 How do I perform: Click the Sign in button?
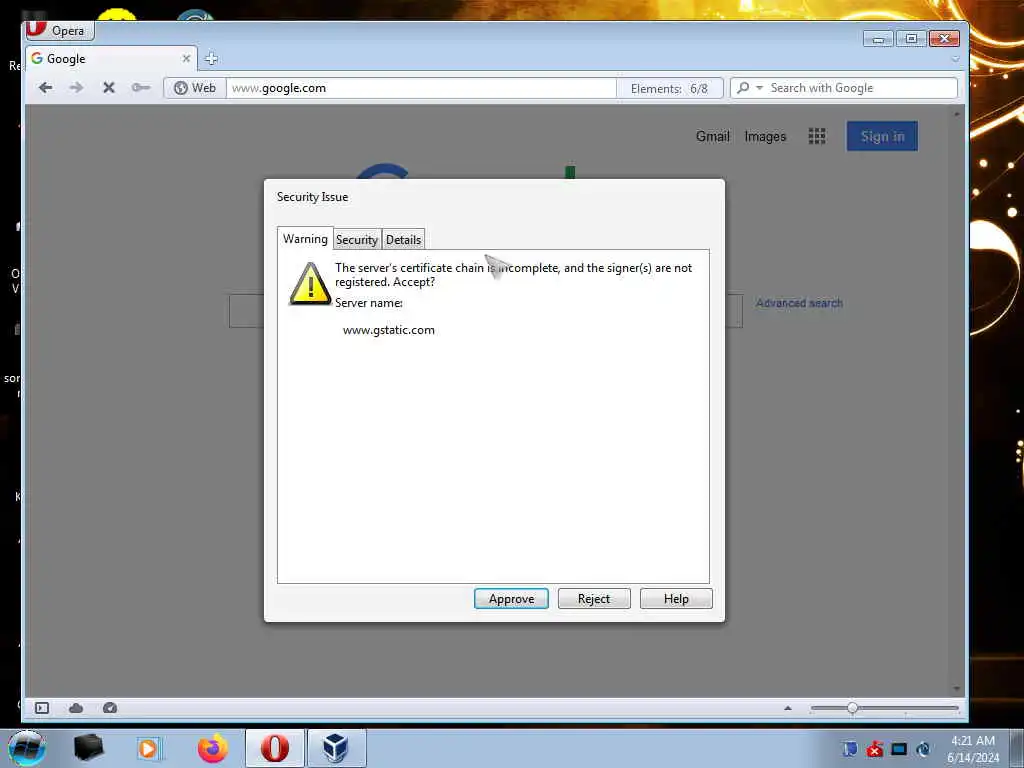coord(882,136)
